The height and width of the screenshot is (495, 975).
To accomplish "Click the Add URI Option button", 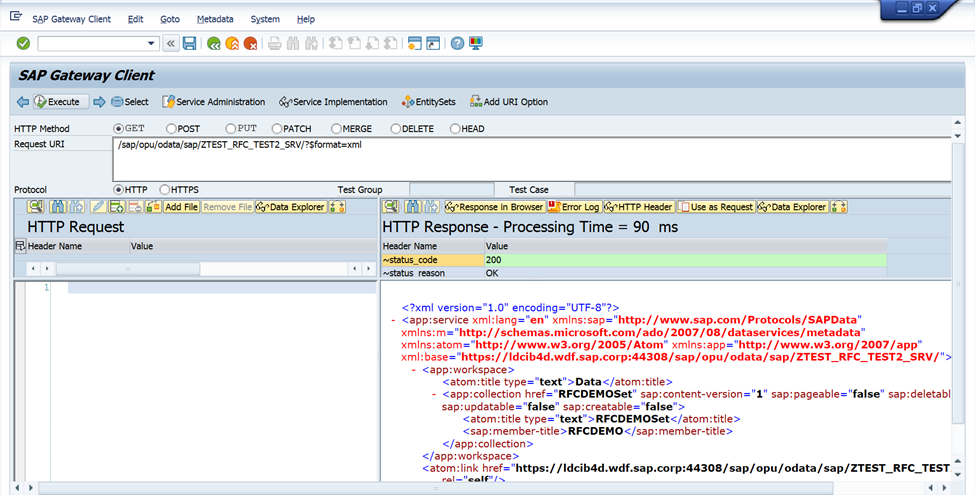I will tap(509, 102).
